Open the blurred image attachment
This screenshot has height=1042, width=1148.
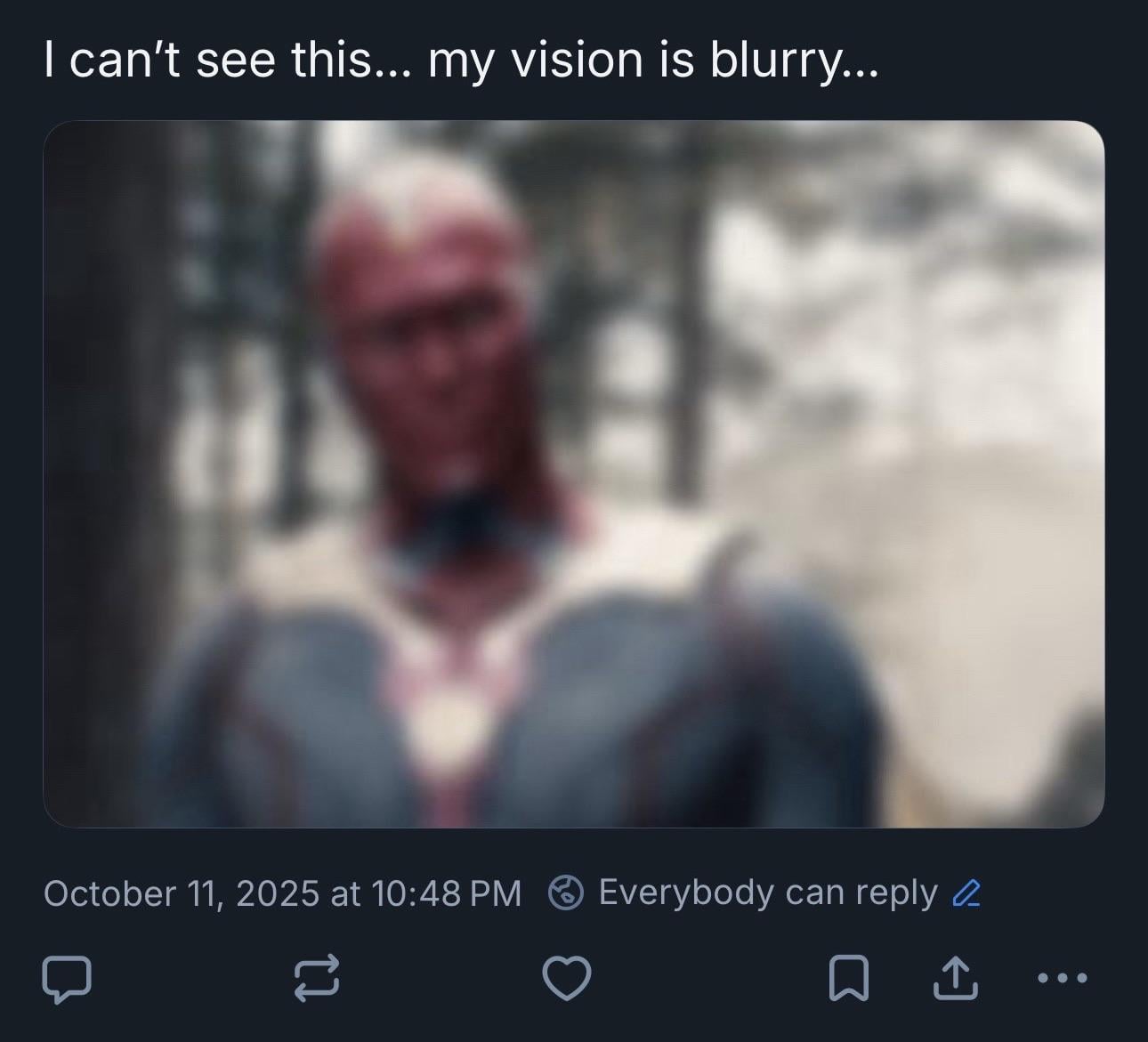click(x=574, y=474)
